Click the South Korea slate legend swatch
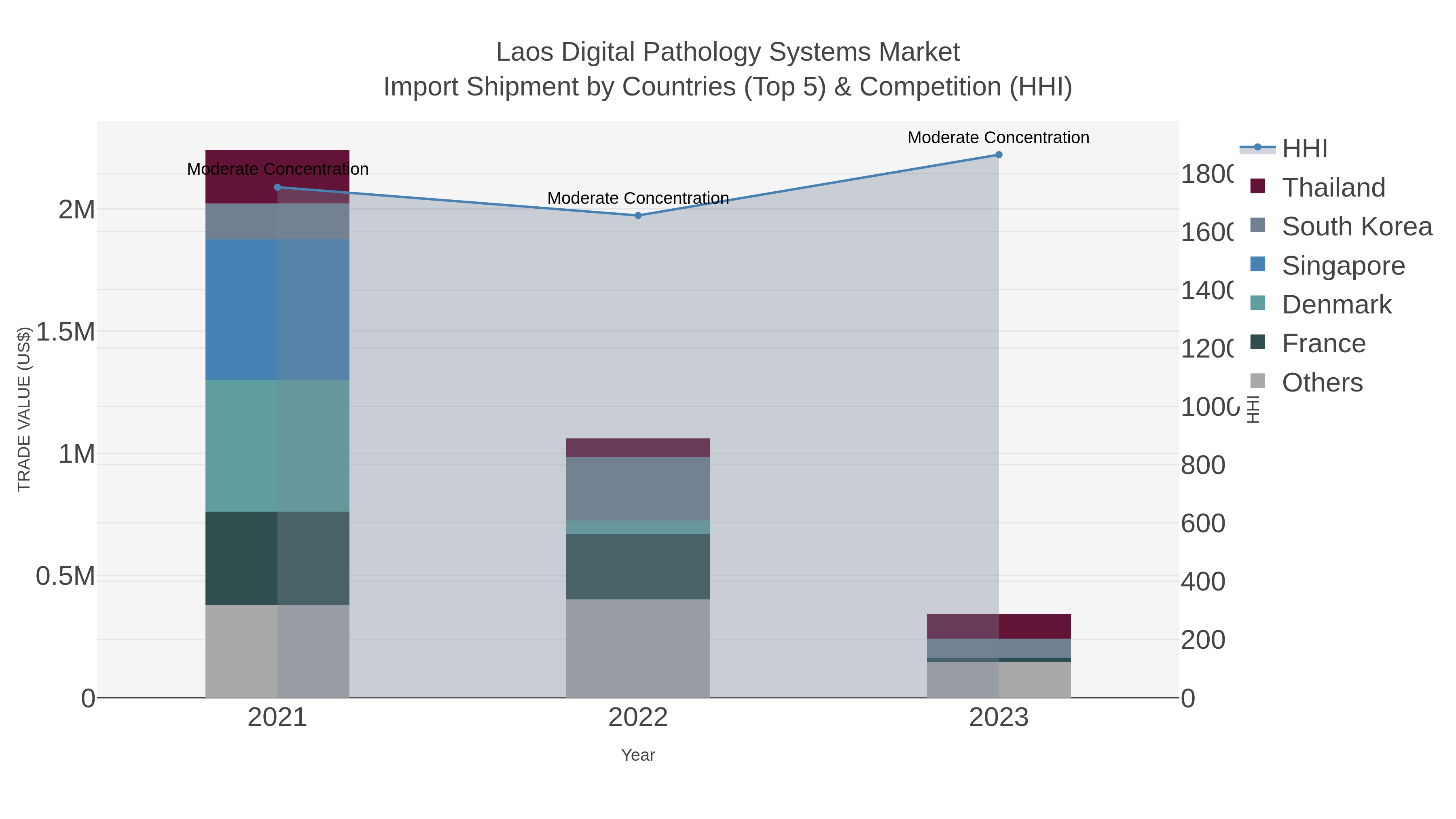This screenshot has width=1456, height=819. pos(1257,224)
